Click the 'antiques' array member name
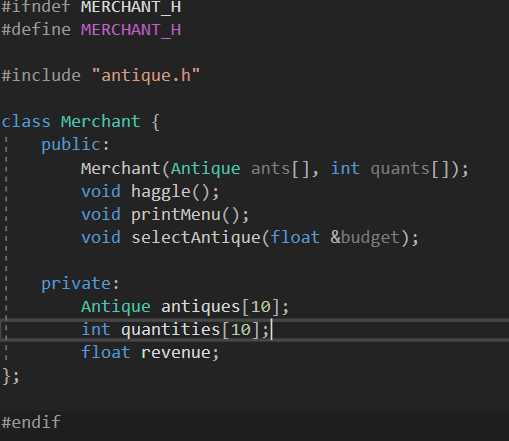Screen dimensions: 509x441 (x=200, y=307)
